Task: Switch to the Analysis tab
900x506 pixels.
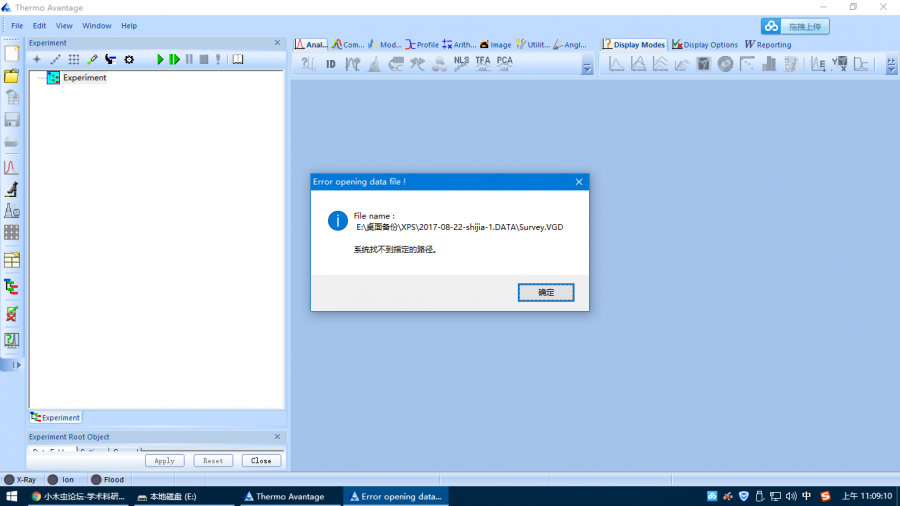Action: pos(311,44)
